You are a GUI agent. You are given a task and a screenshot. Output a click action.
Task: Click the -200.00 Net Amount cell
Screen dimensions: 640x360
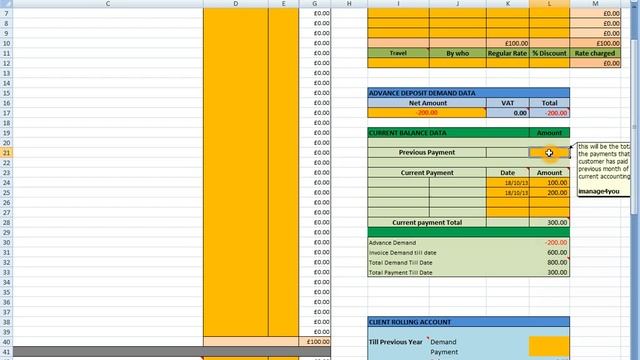pyautogui.click(x=427, y=113)
